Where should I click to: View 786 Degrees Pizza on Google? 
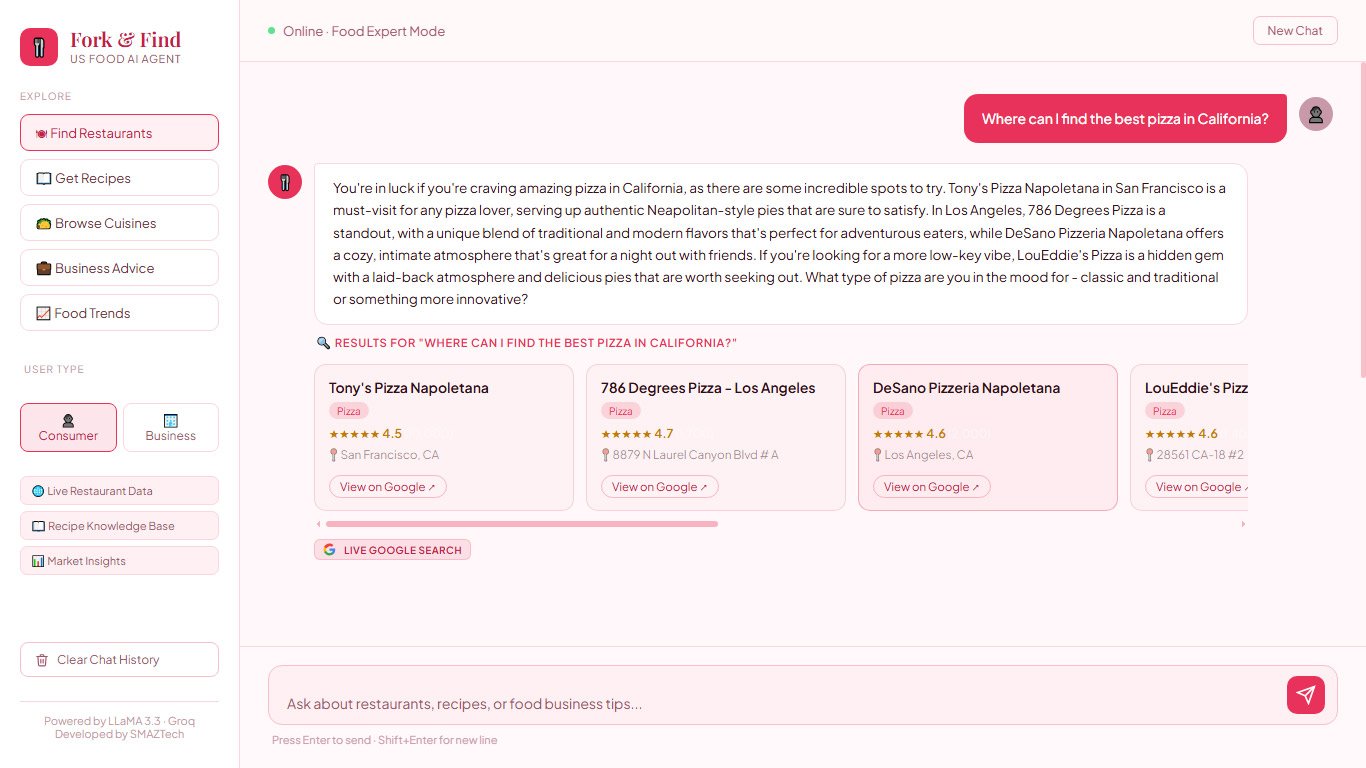pos(660,487)
